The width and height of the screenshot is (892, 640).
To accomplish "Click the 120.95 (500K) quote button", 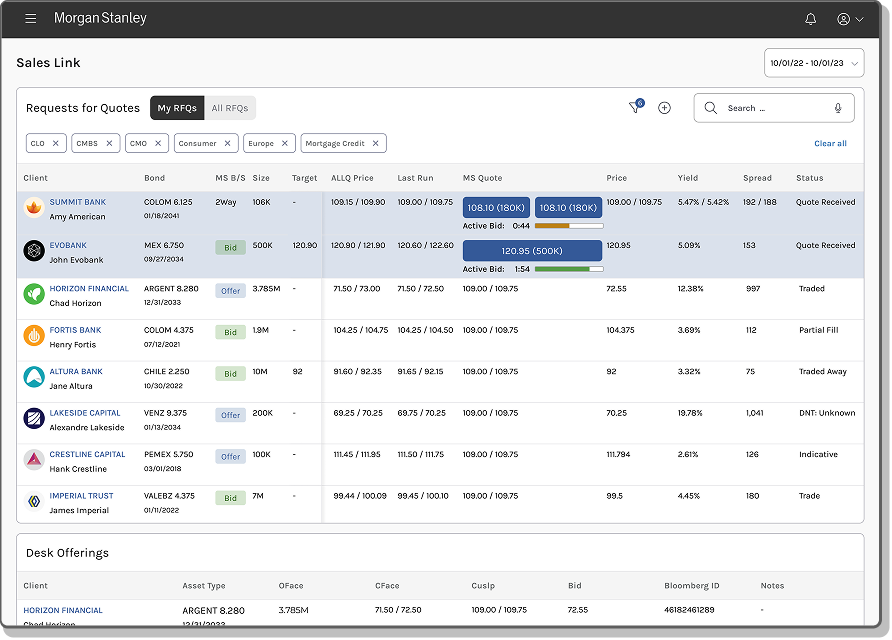I will 532,251.
